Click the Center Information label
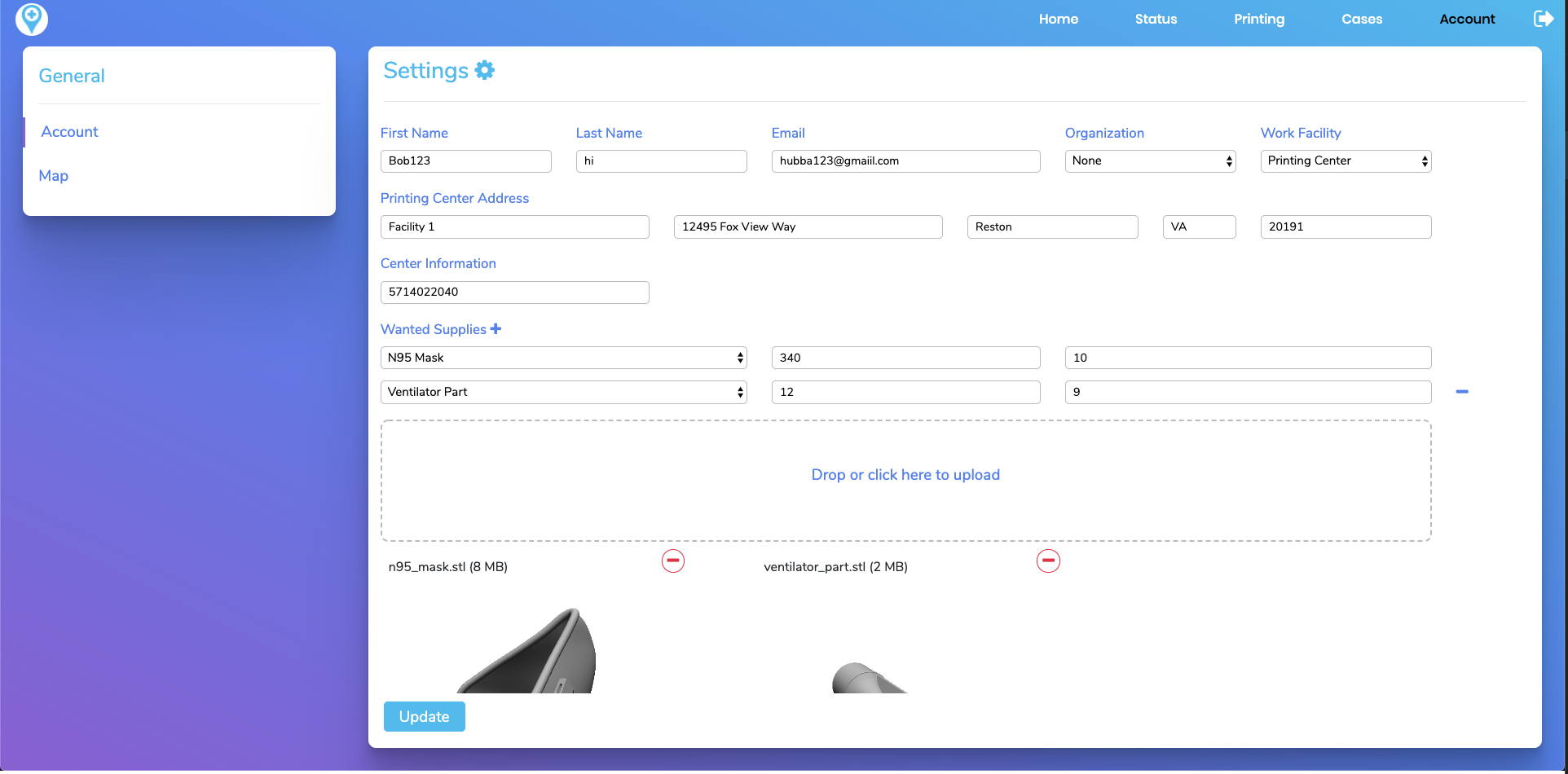 (438, 263)
